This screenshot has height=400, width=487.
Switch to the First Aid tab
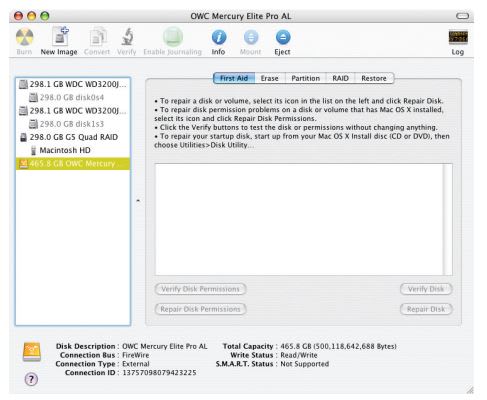coord(234,78)
